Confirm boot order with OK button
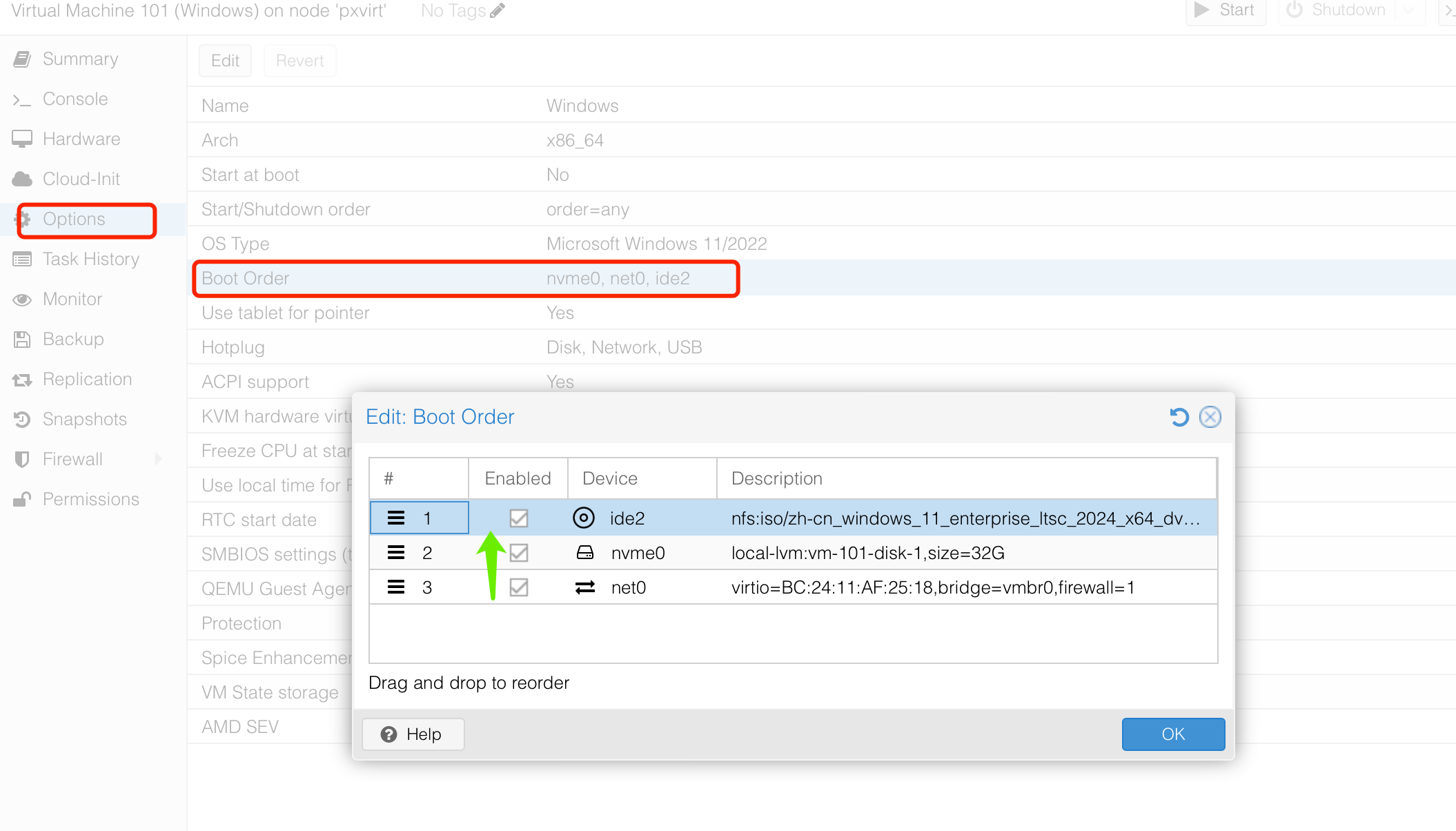The height and width of the screenshot is (831, 1456). (1173, 734)
